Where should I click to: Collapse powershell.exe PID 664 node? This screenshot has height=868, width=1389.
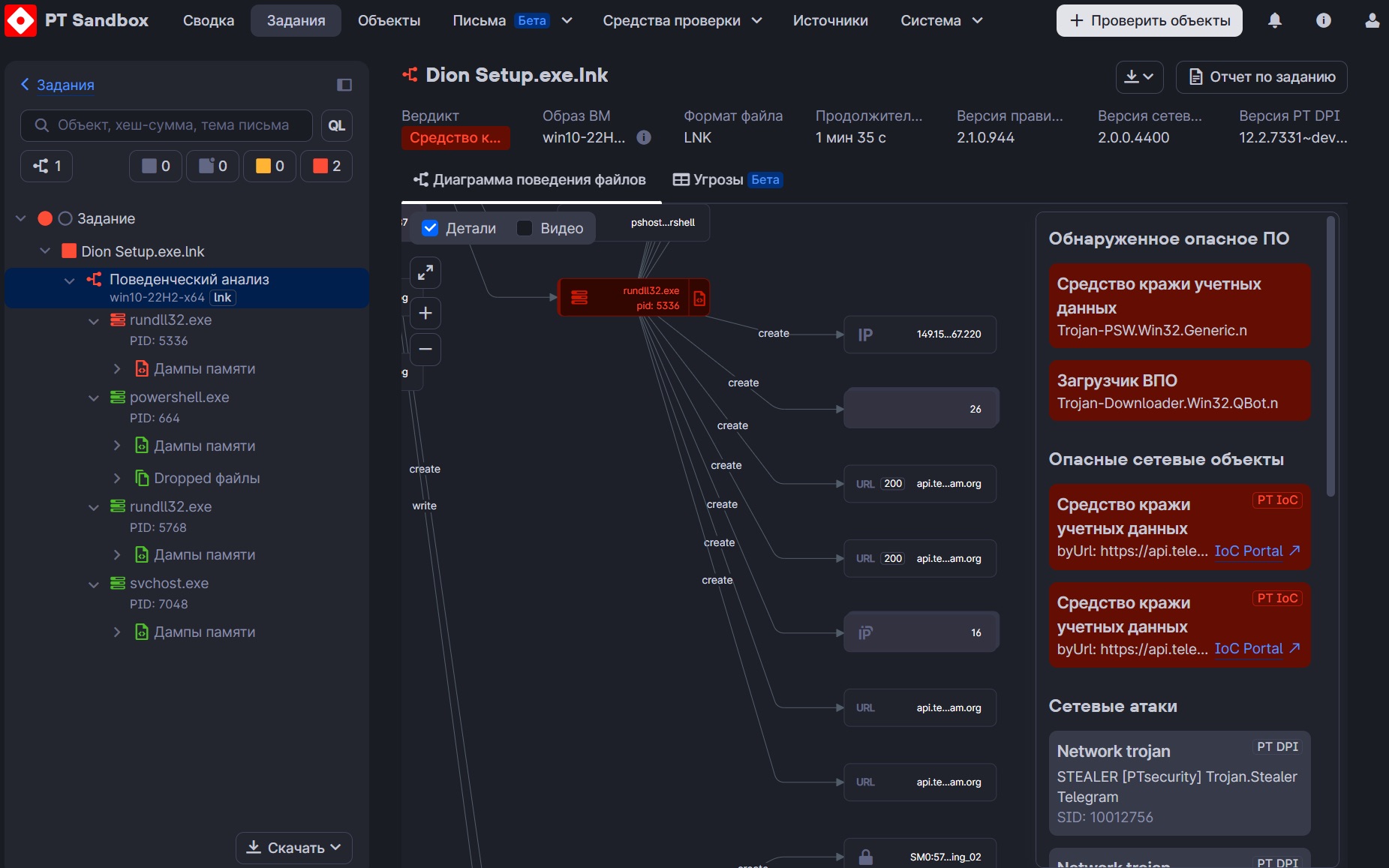pyautogui.click(x=94, y=398)
